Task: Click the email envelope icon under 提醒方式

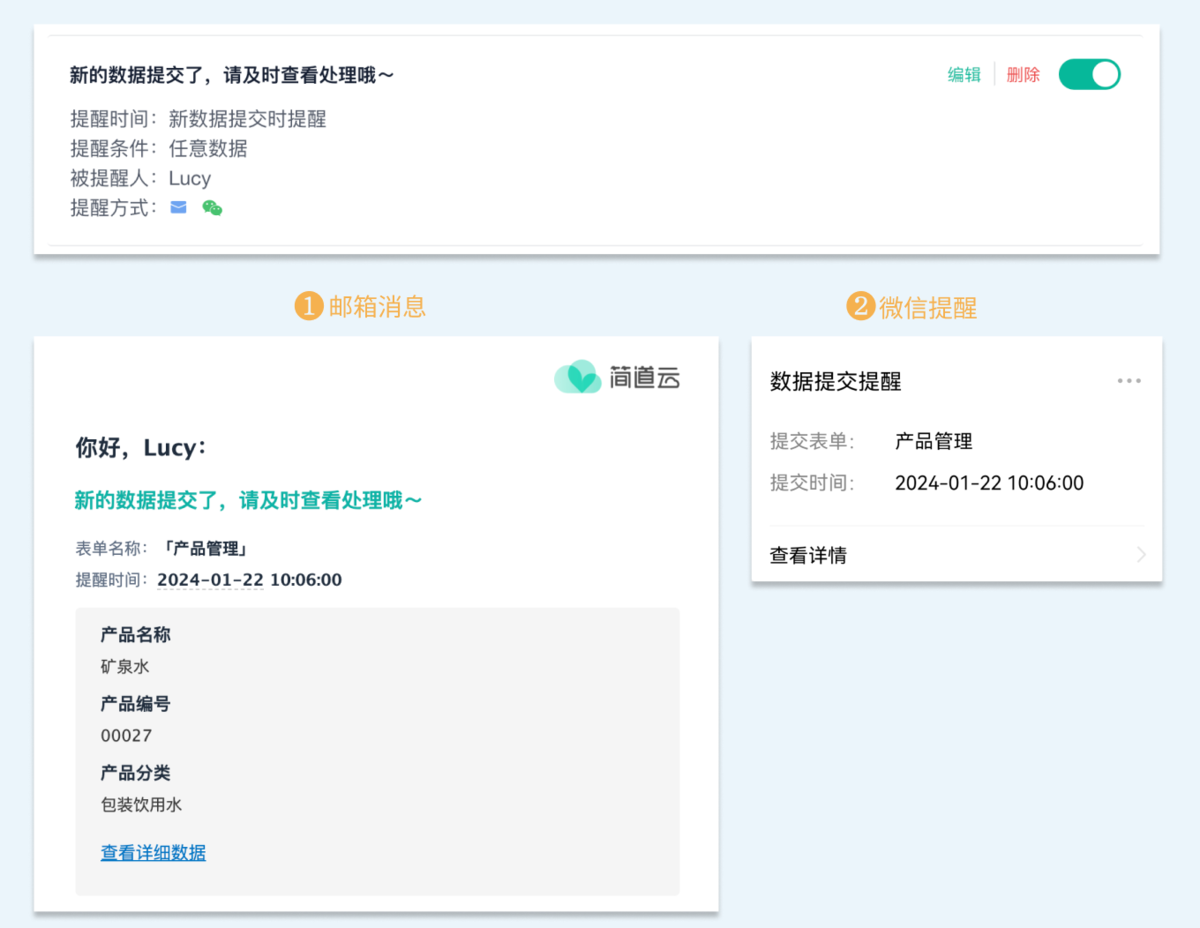Action: coord(178,208)
